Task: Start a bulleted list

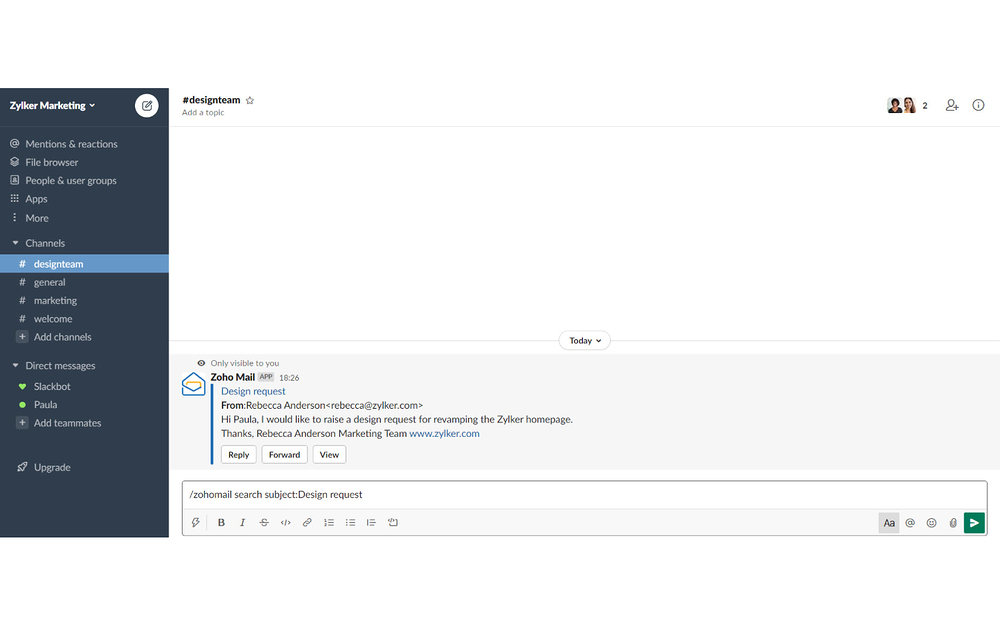Action: 350,522
